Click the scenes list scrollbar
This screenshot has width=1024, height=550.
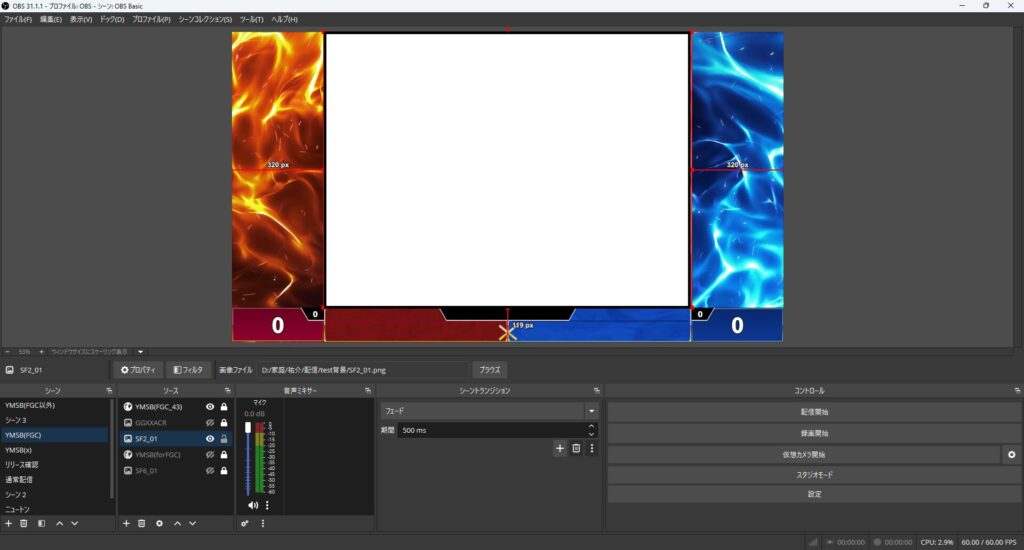point(112,451)
